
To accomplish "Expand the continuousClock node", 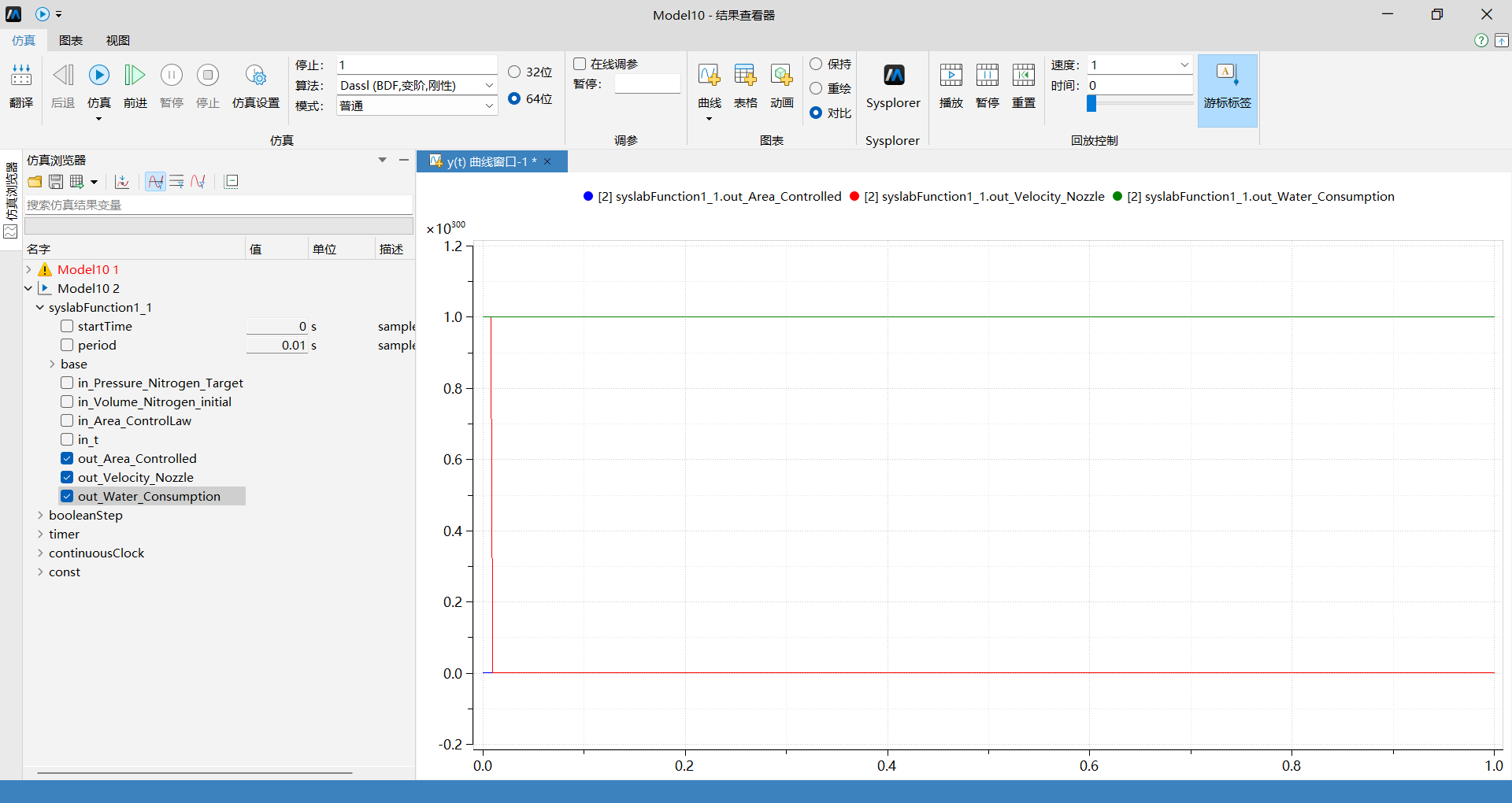I will [x=40, y=553].
